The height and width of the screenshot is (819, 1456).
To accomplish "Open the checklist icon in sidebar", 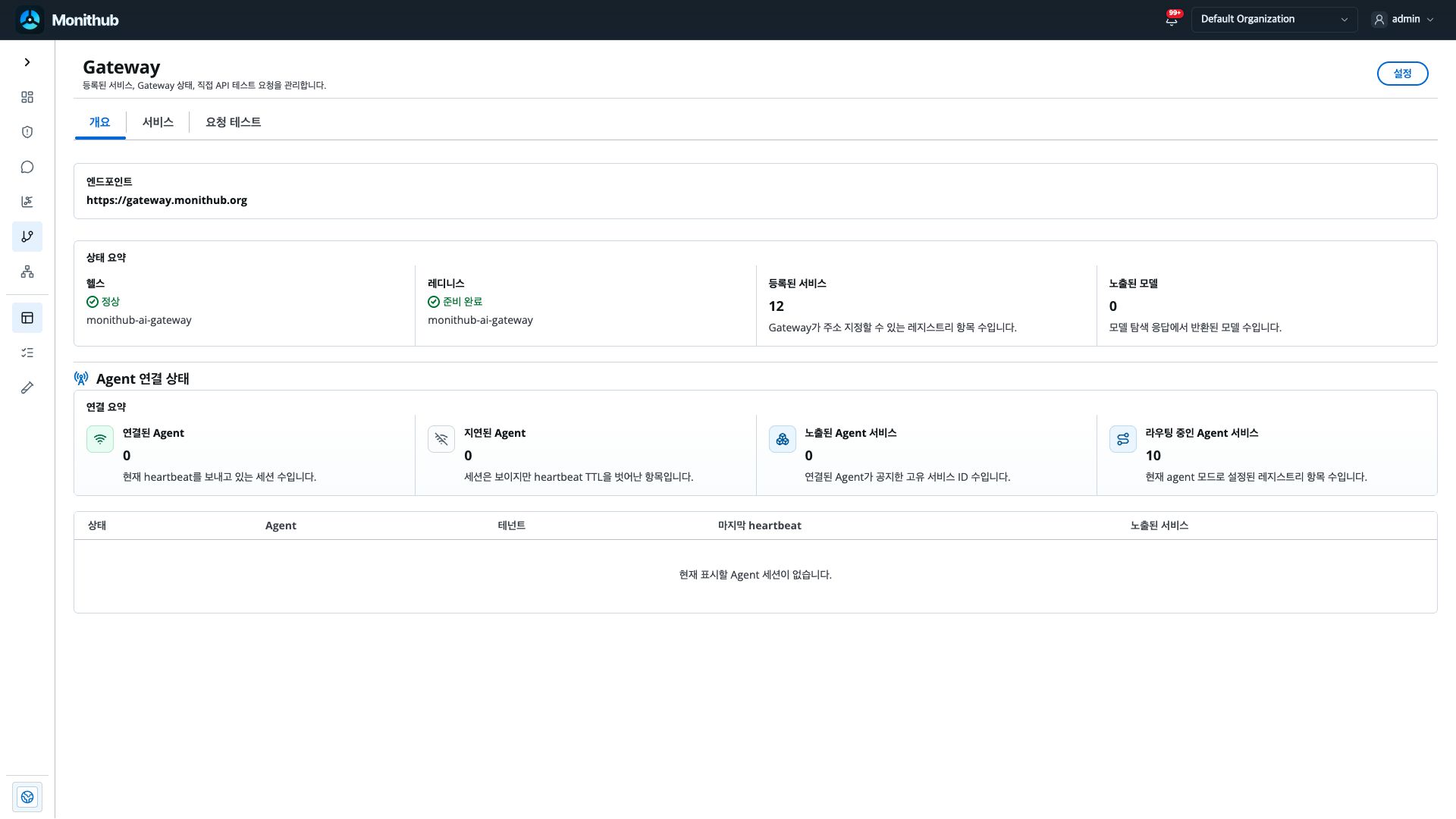I will coord(27,353).
